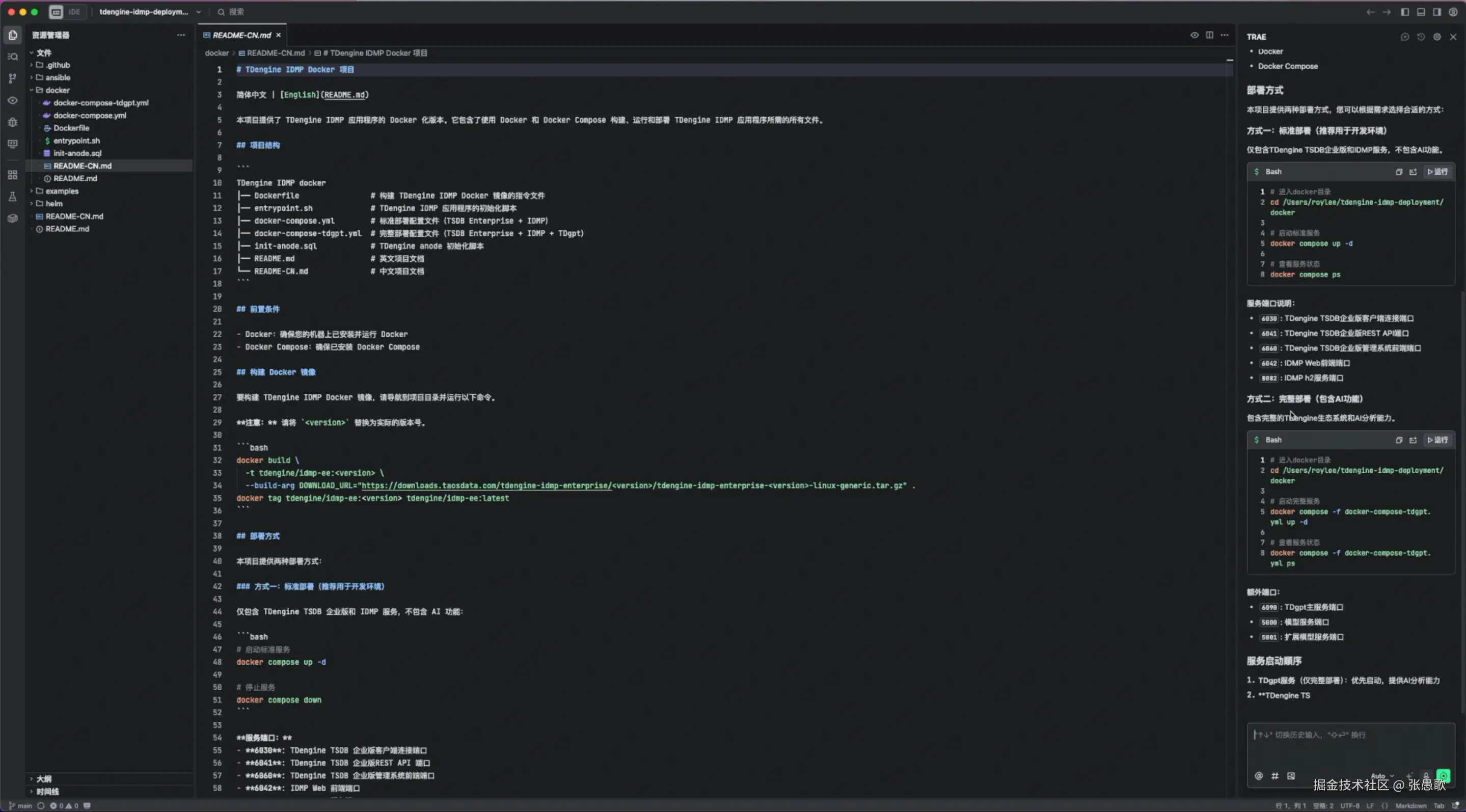Open the search view icon in sidebar
Image resolution: width=1466 pixels, height=812 pixels.
click(x=13, y=57)
